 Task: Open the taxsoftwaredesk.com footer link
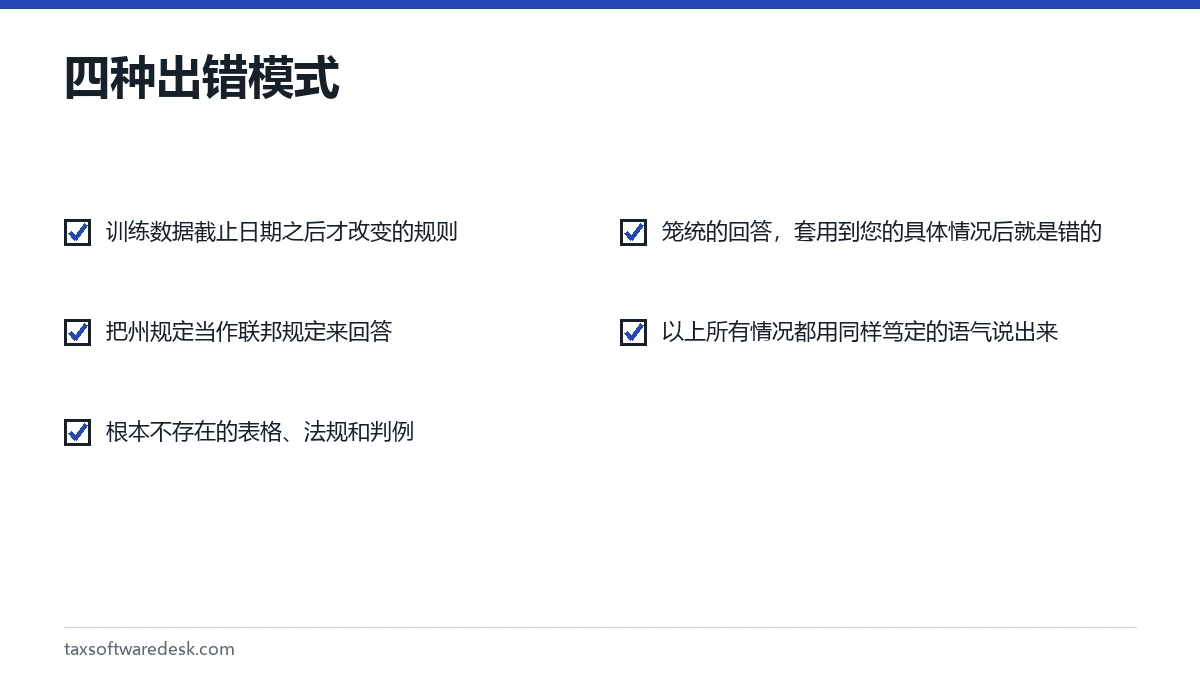[149, 649]
